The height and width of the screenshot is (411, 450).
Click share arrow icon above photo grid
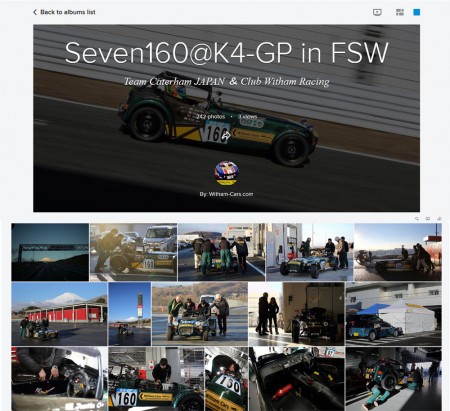tap(439, 219)
